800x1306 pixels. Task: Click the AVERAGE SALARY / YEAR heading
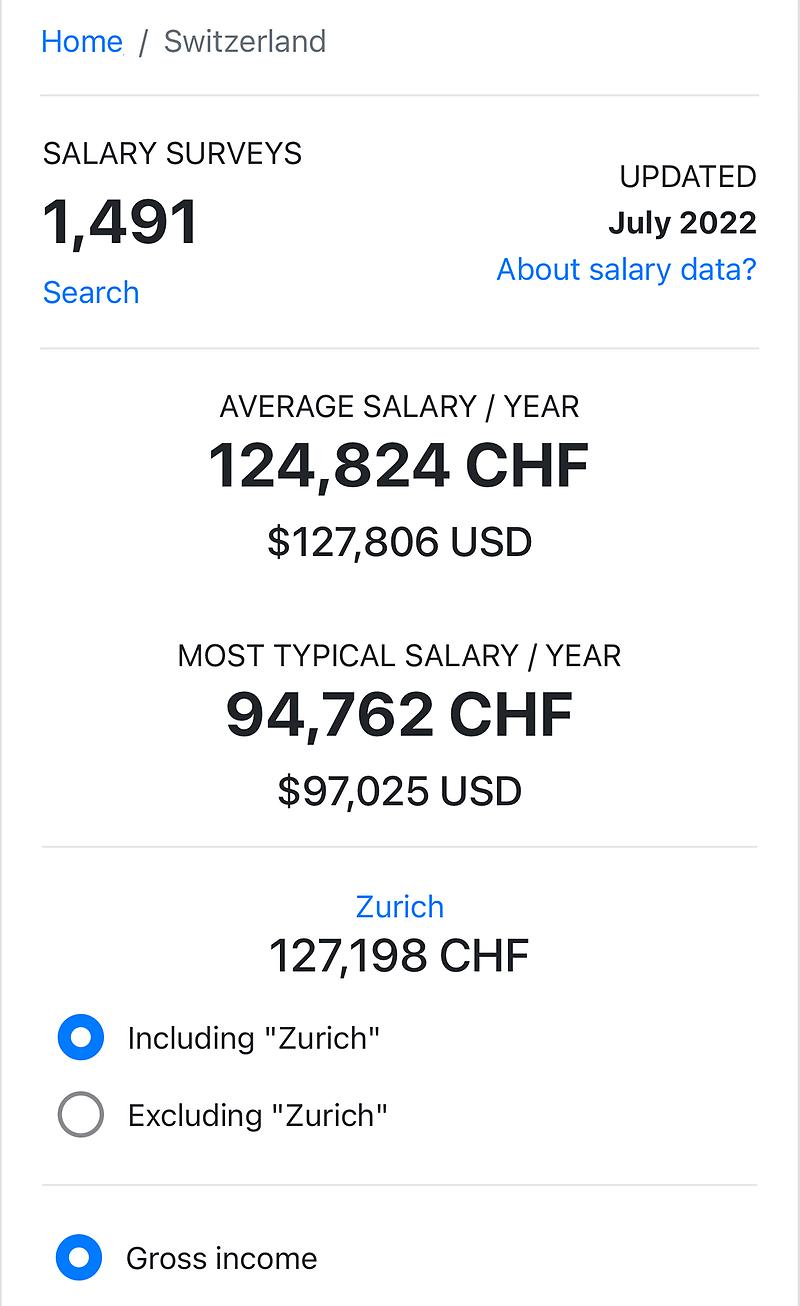click(x=400, y=407)
